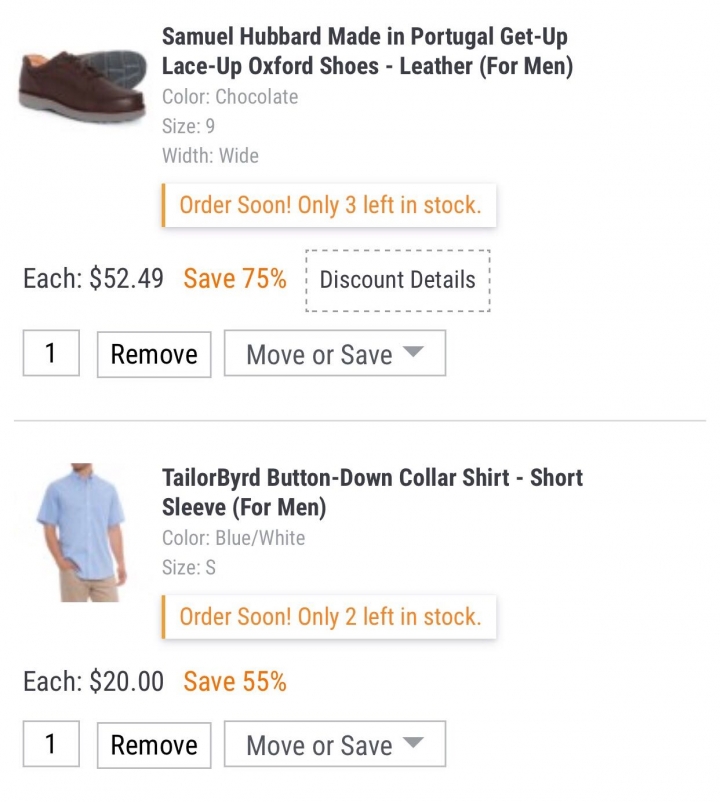Remove the TailorByrd shirt from cart
Viewport: 720px width, 802px height.
[154, 745]
